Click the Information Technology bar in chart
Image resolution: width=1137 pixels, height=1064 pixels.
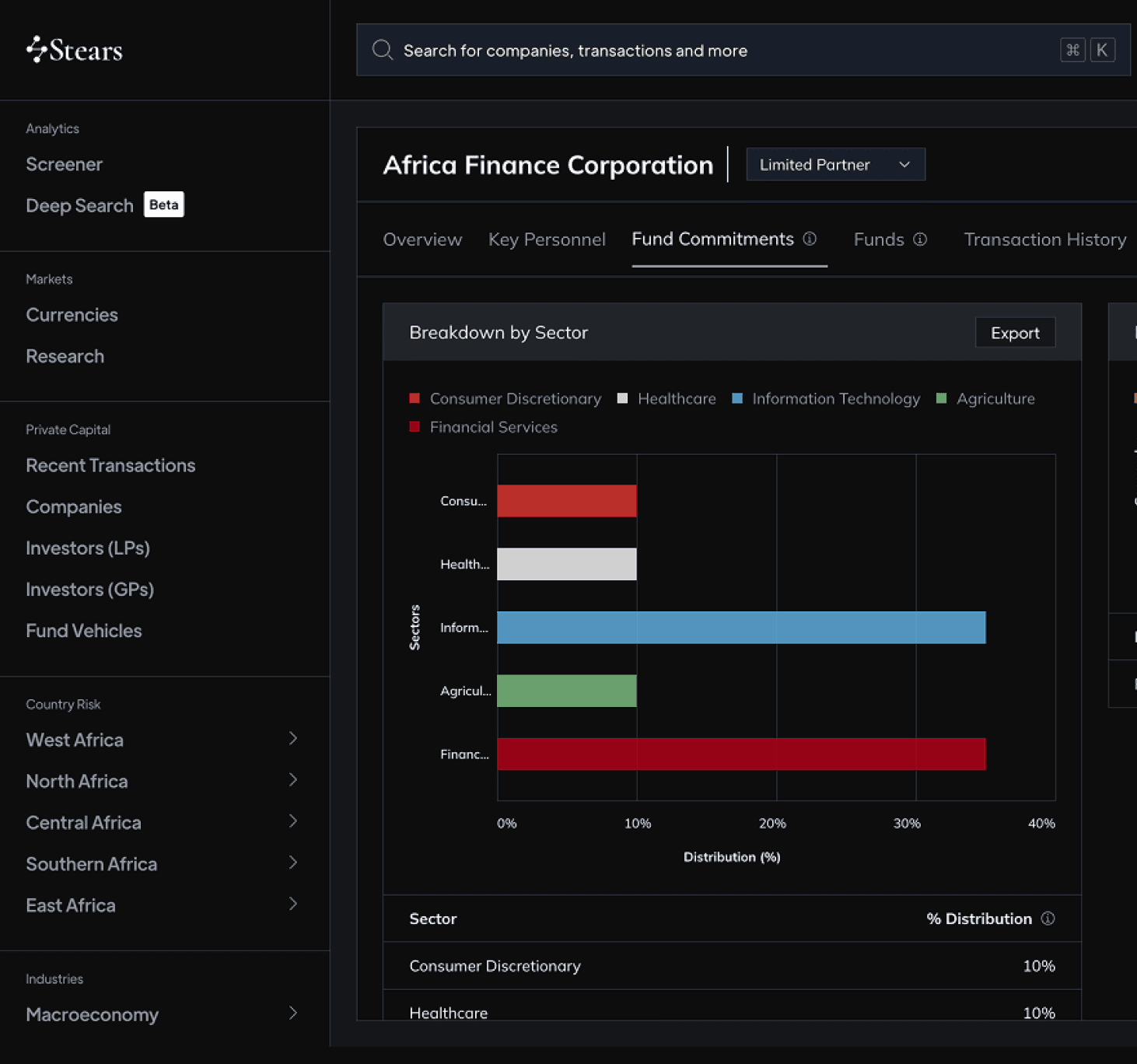pos(741,628)
